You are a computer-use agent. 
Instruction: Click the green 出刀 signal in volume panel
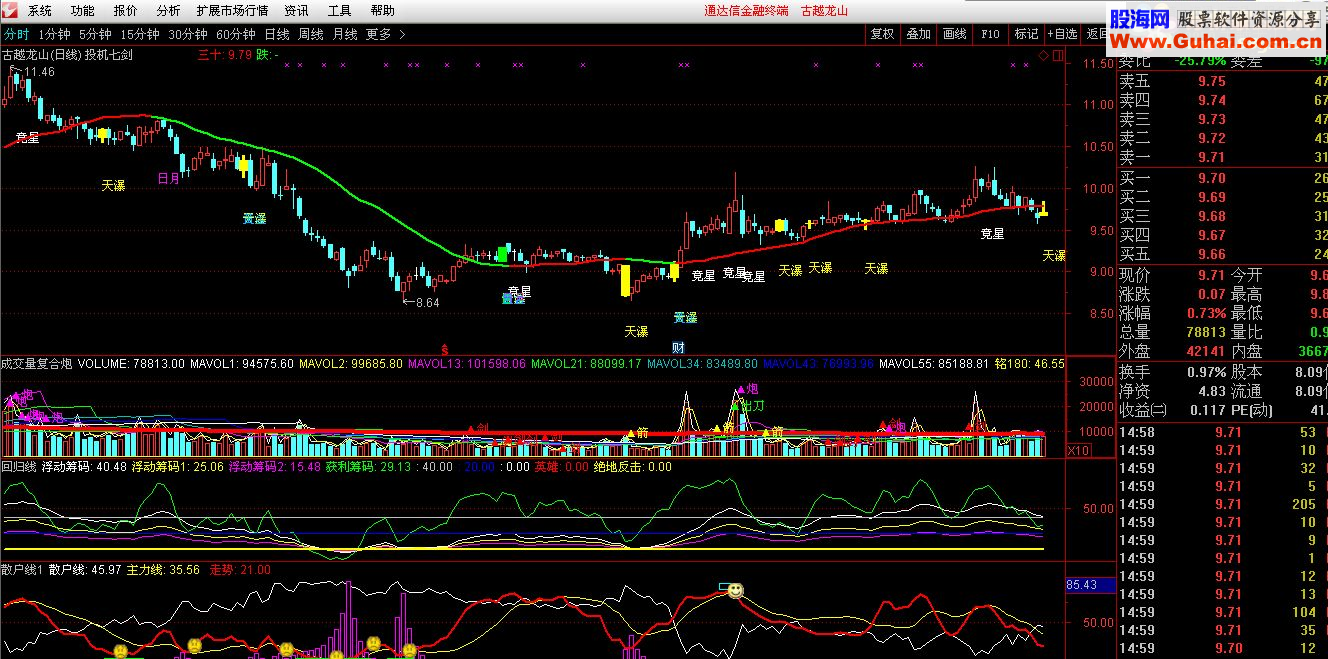pos(748,406)
